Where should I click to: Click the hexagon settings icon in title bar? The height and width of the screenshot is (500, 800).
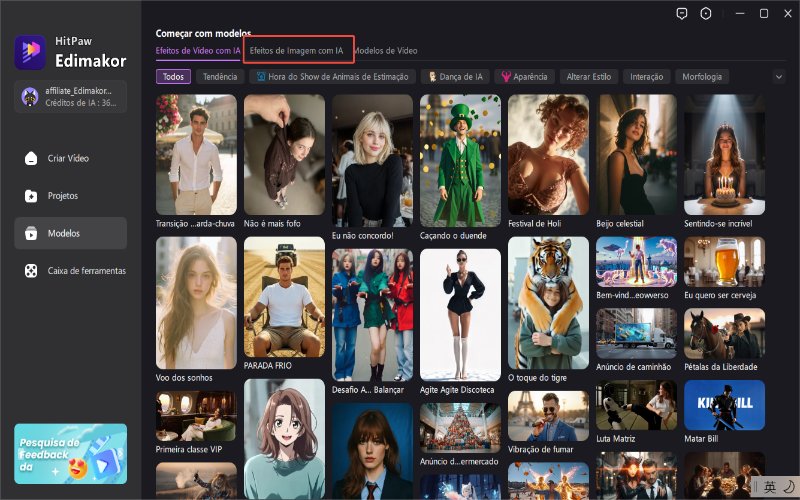click(x=706, y=13)
